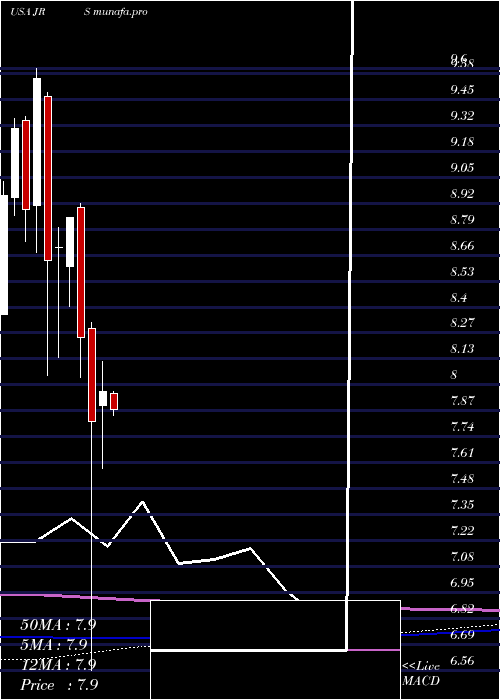Click the 6.95 price axis value
The width and height of the screenshot is (500, 700).
click(462, 582)
